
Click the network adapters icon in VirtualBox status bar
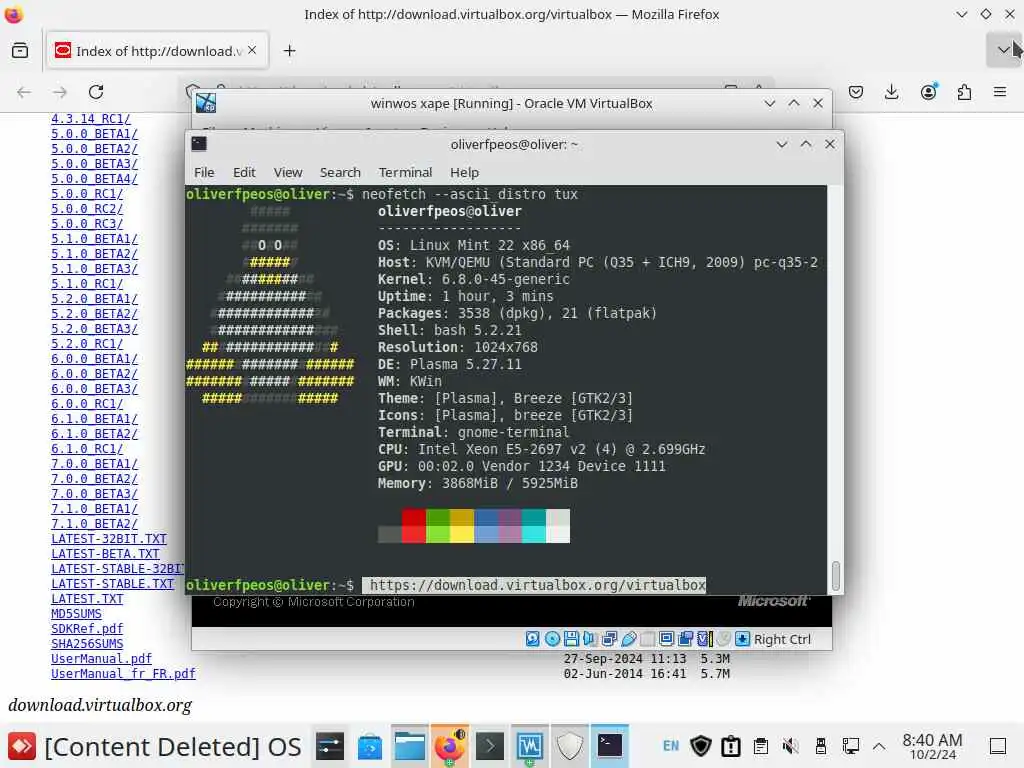[x=610, y=639]
